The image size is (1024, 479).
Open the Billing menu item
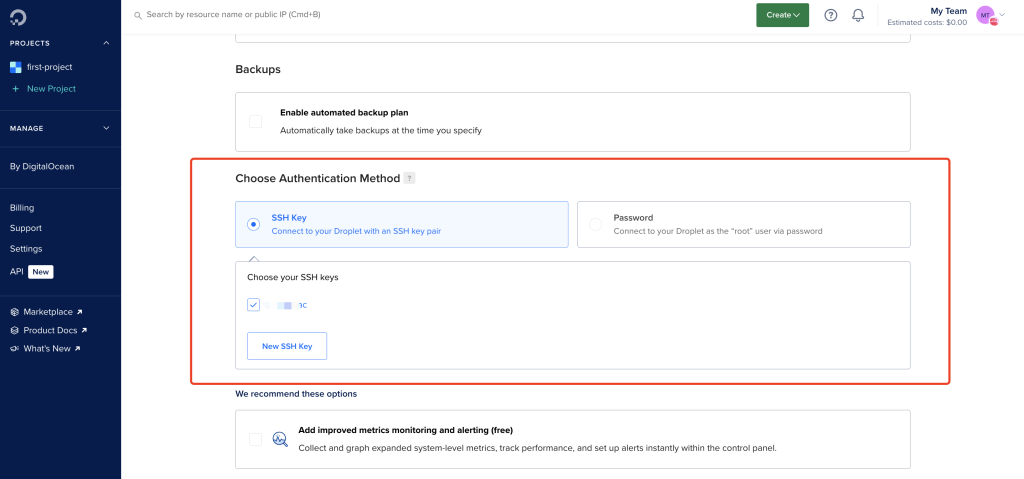tap(22, 208)
